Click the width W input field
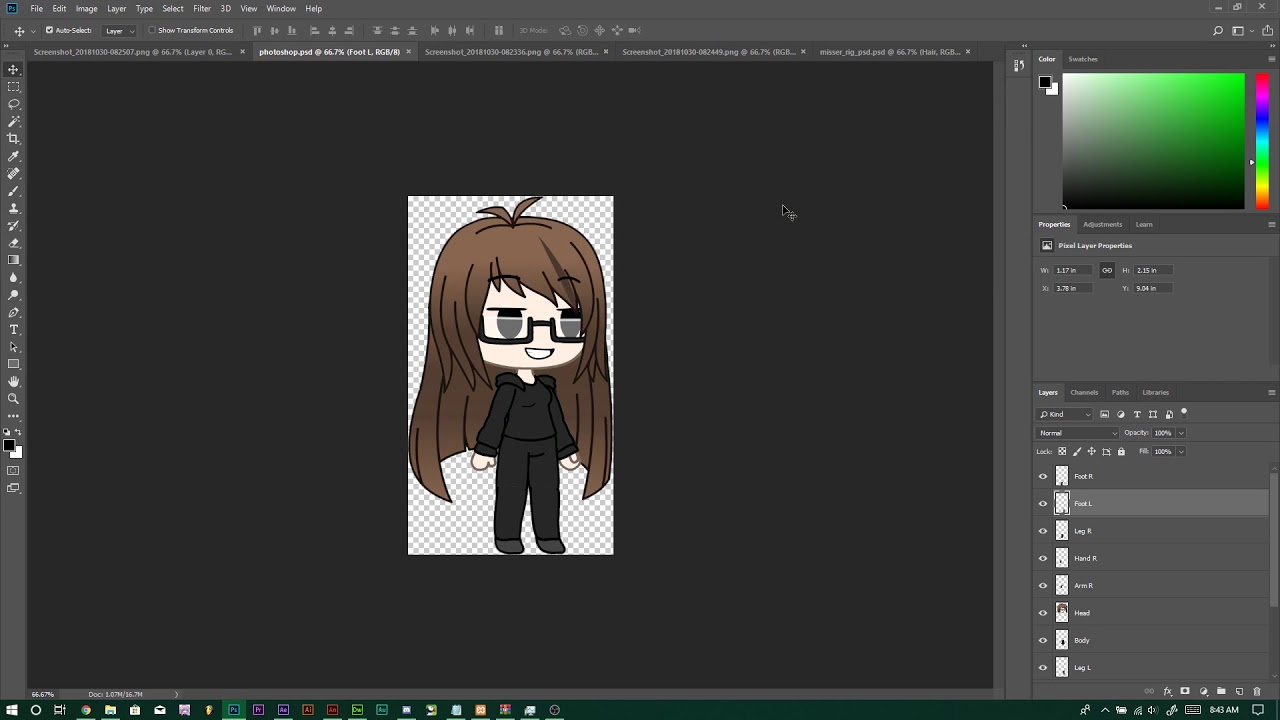 1074,271
